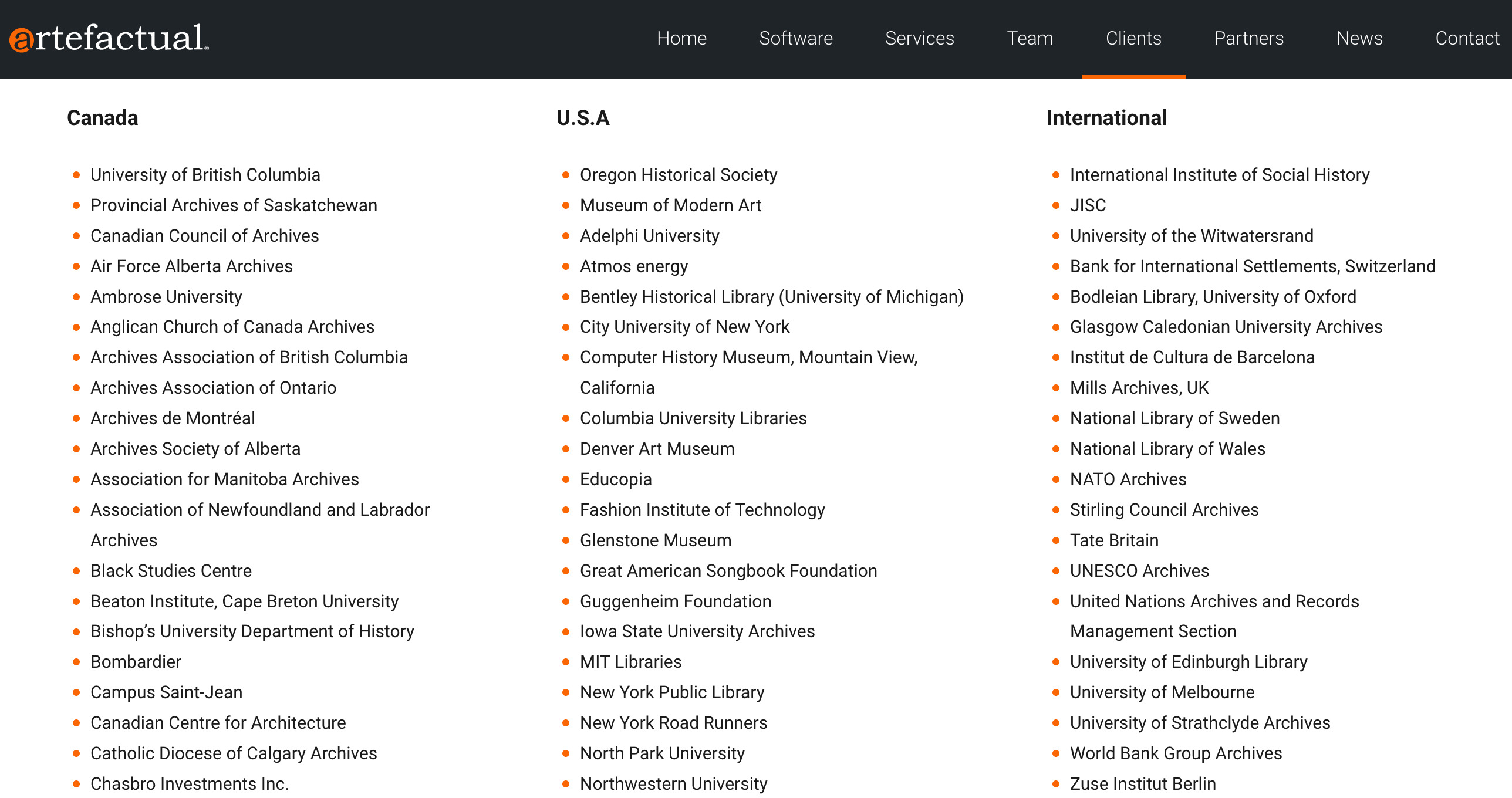Select Archives Association of British Columbia
This screenshot has width=1512, height=798.
click(x=249, y=357)
